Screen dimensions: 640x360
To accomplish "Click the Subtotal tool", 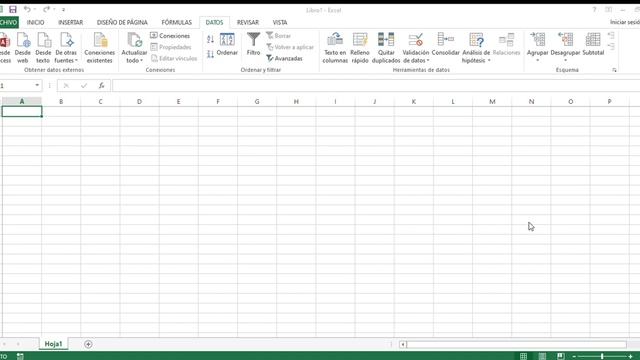I will (593, 44).
